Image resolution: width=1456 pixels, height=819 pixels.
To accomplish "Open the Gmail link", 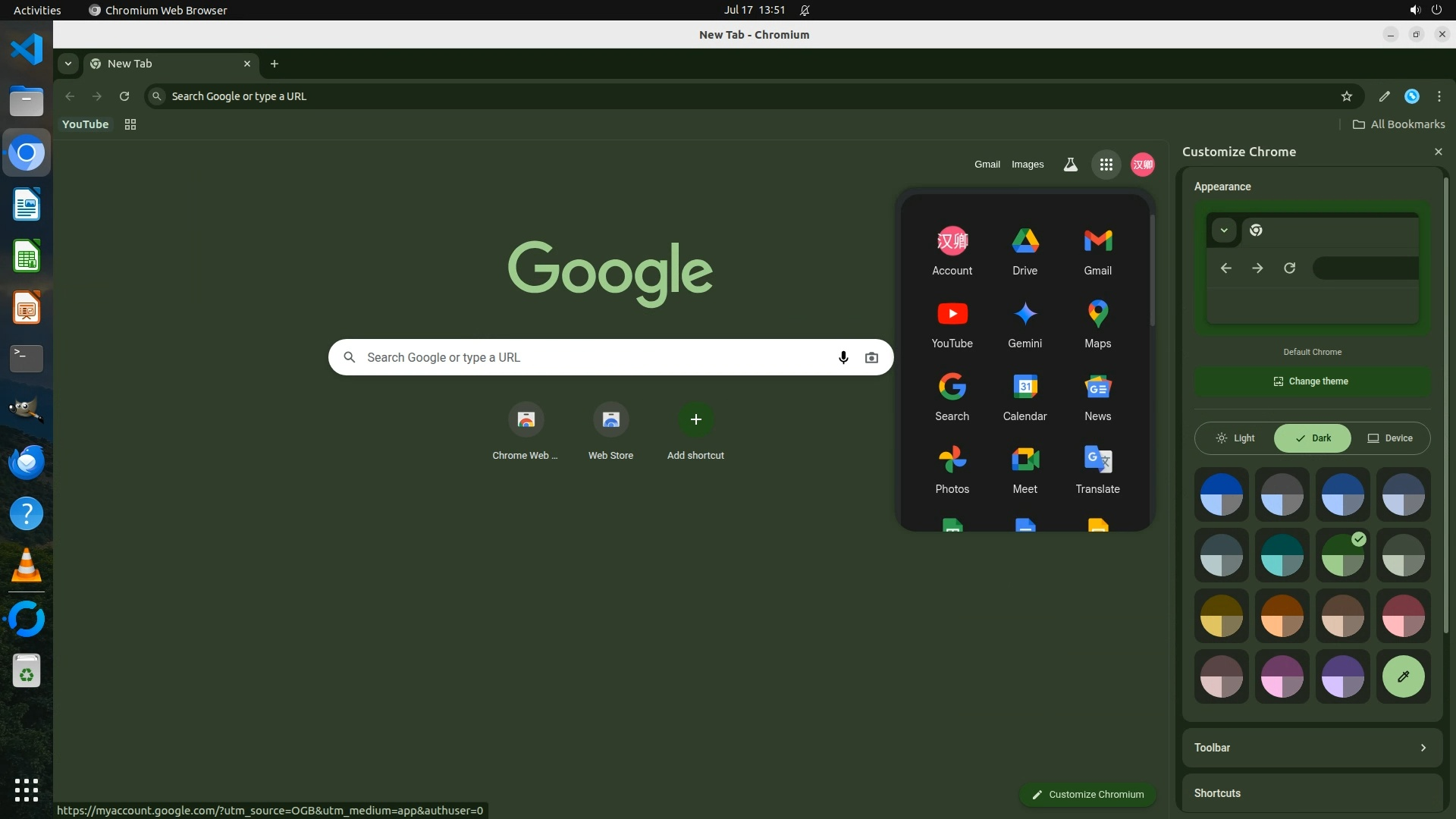I will tap(987, 165).
